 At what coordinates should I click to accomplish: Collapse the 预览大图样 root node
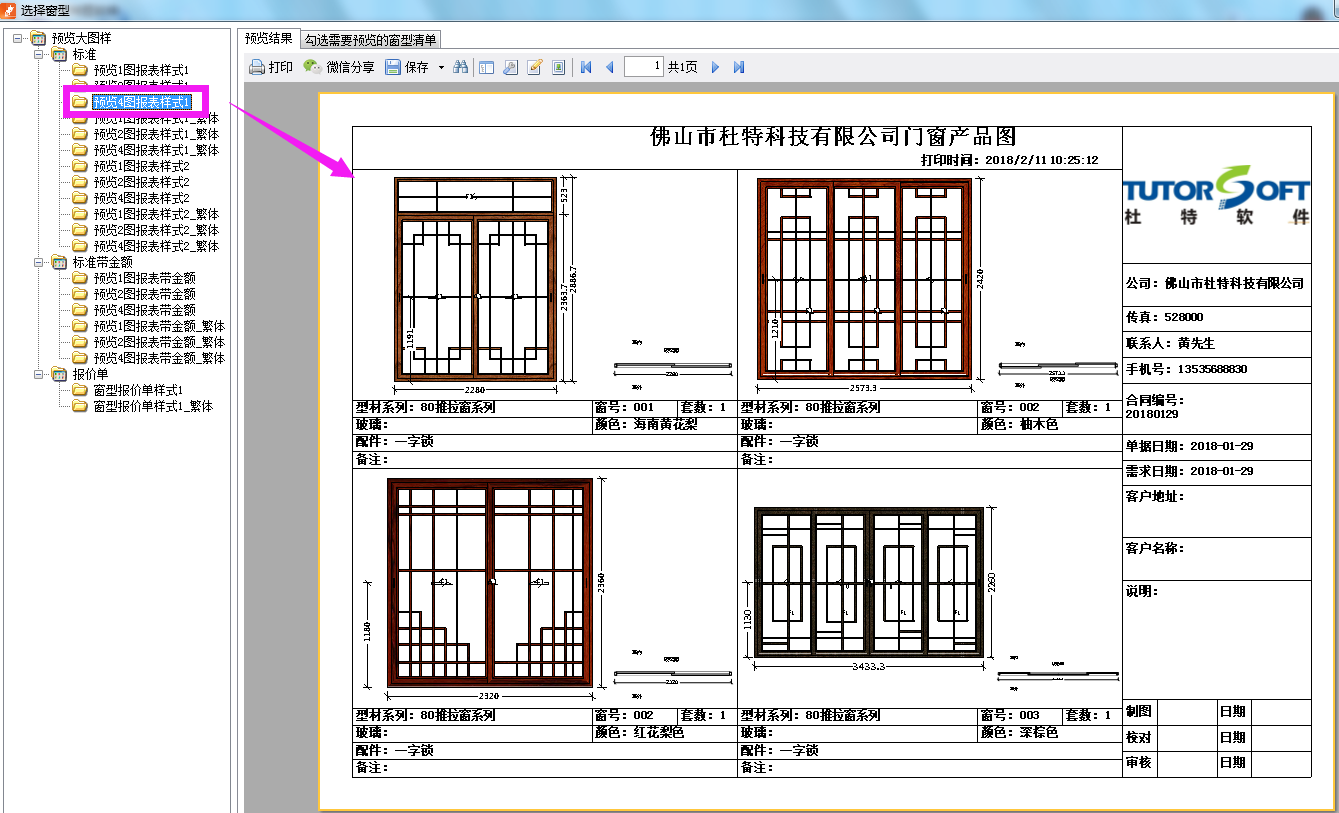(x=18, y=38)
